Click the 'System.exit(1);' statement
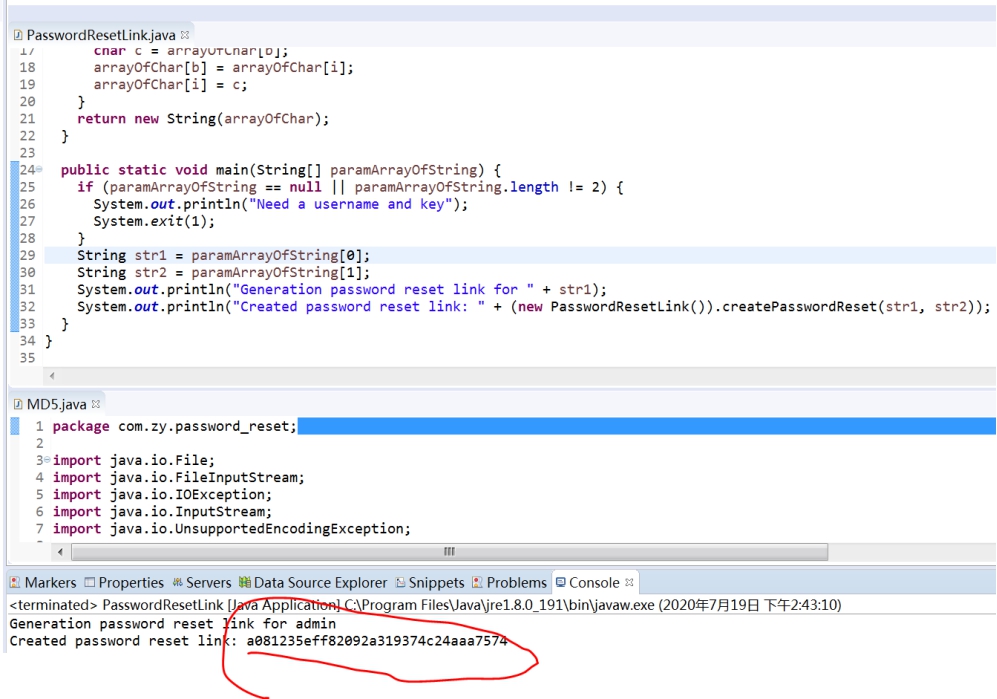The width and height of the screenshot is (997, 699). pyautogui.click(x=154, y=221)
